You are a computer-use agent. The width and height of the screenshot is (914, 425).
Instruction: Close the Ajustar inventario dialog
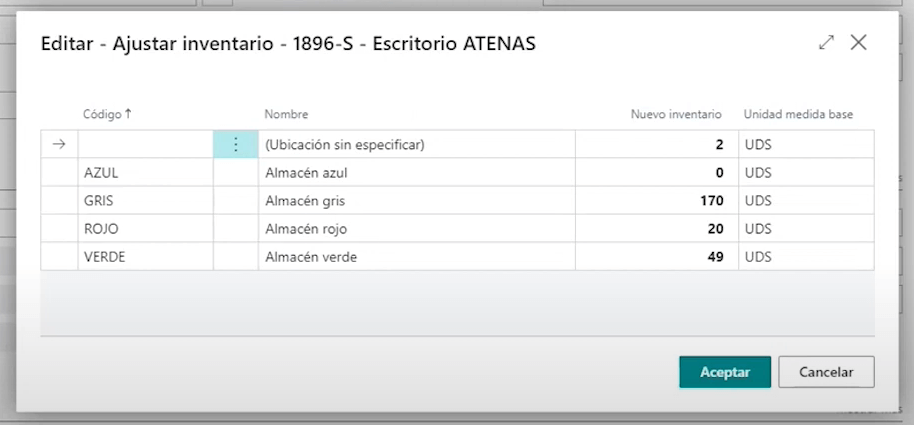click(858, 43)
